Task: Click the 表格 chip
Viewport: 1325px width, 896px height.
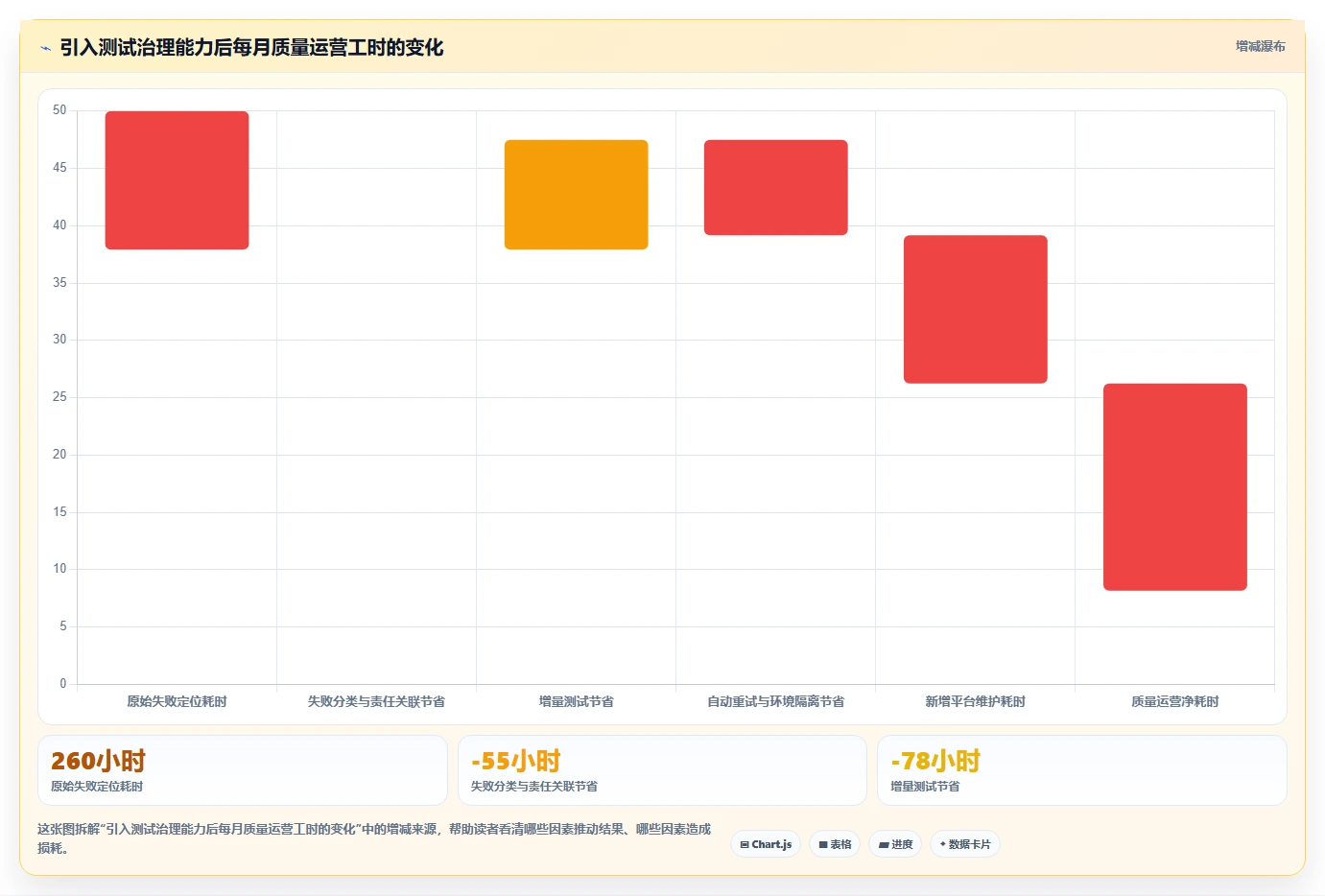Action: tap(835, 844)
